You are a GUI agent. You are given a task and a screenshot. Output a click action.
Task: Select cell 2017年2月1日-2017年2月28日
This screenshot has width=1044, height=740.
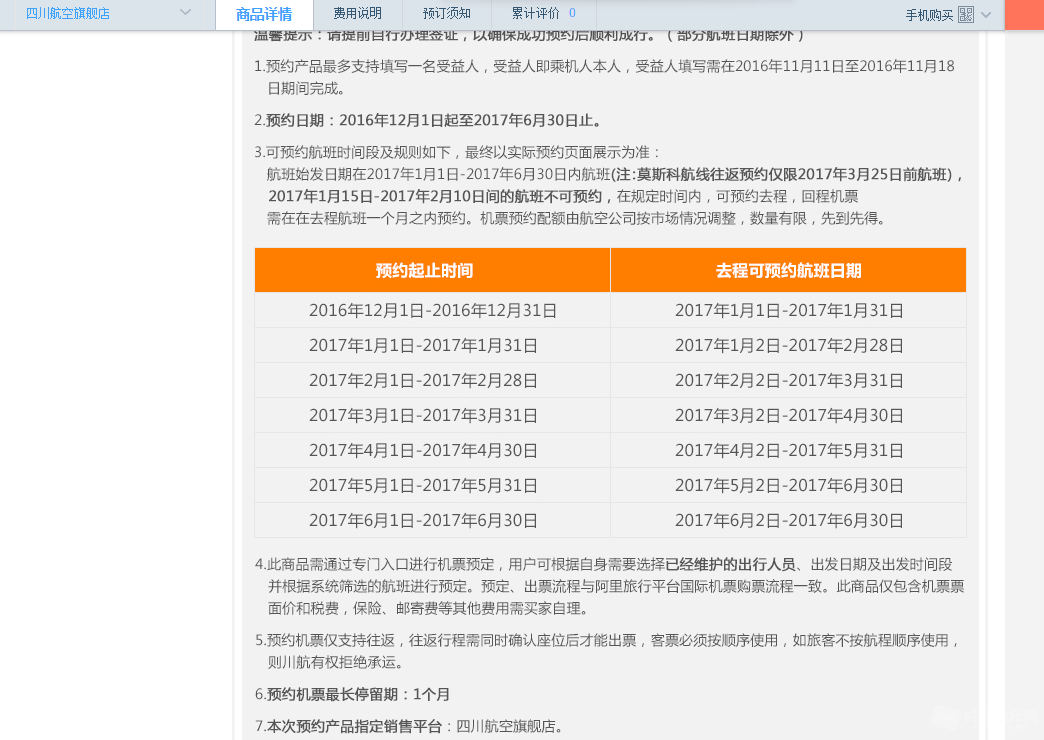coord(432,380)
